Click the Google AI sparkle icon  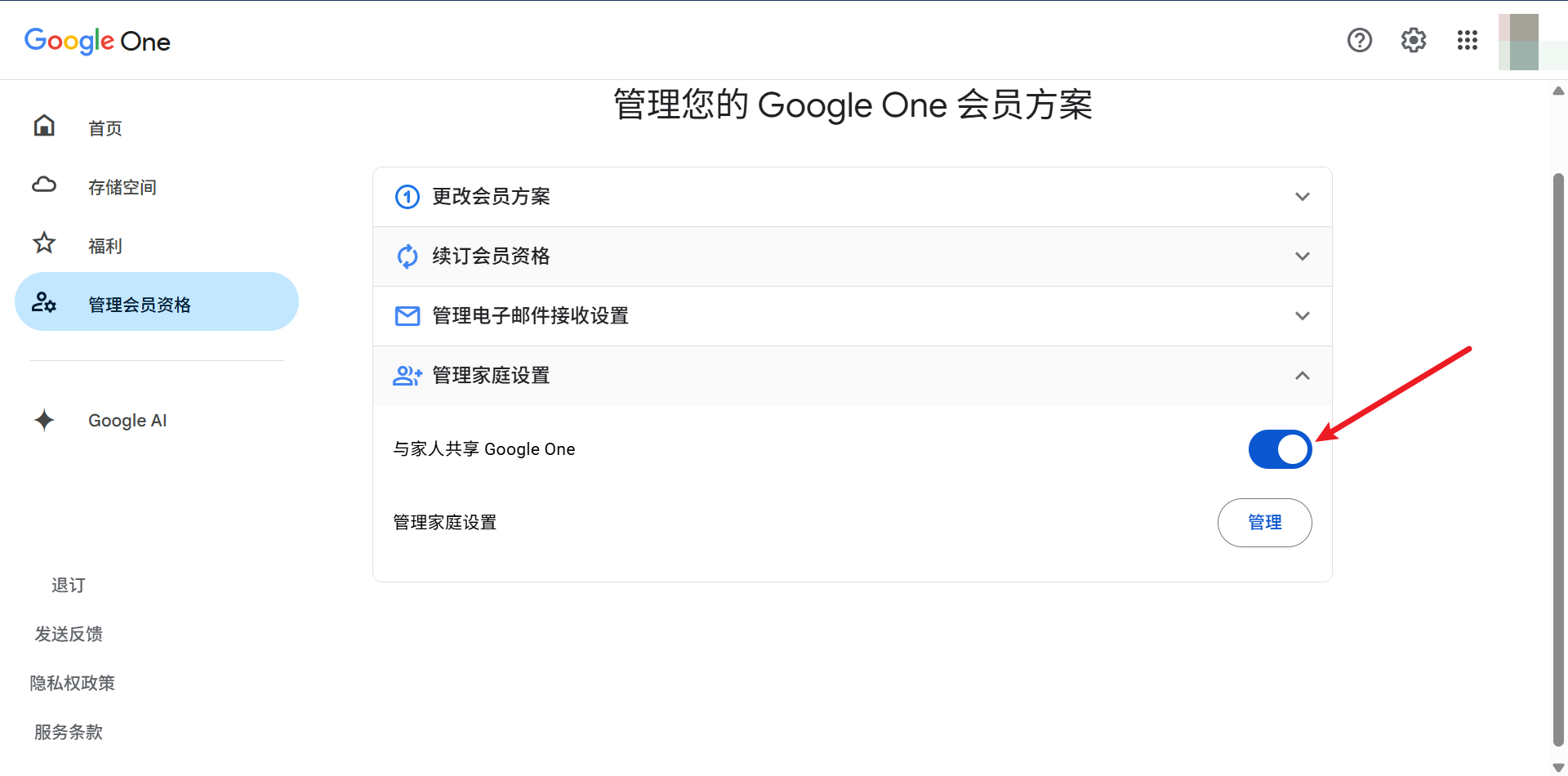(x=44, y=420)
